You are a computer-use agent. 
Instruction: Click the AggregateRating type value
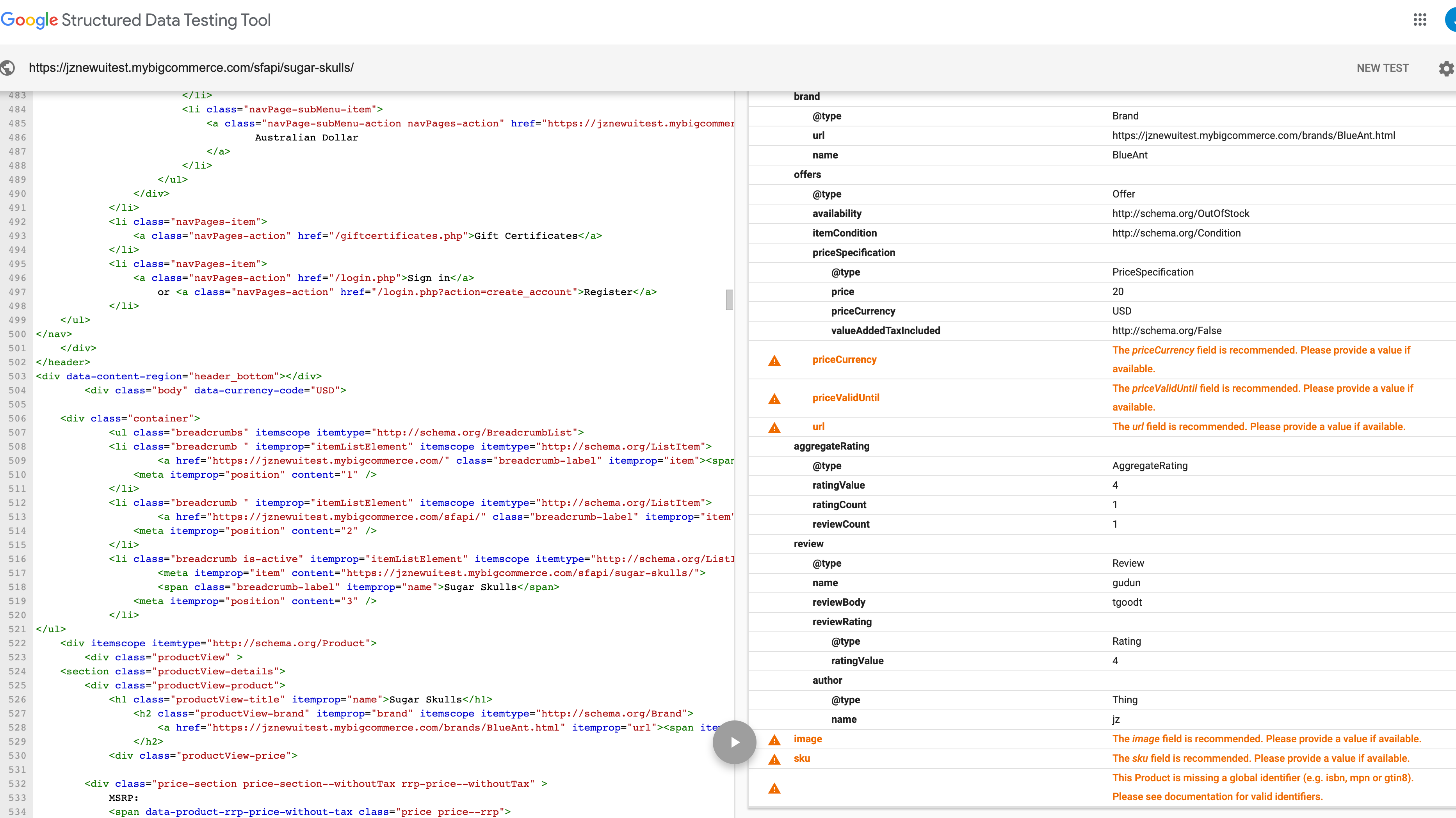tap(1150, 466)
